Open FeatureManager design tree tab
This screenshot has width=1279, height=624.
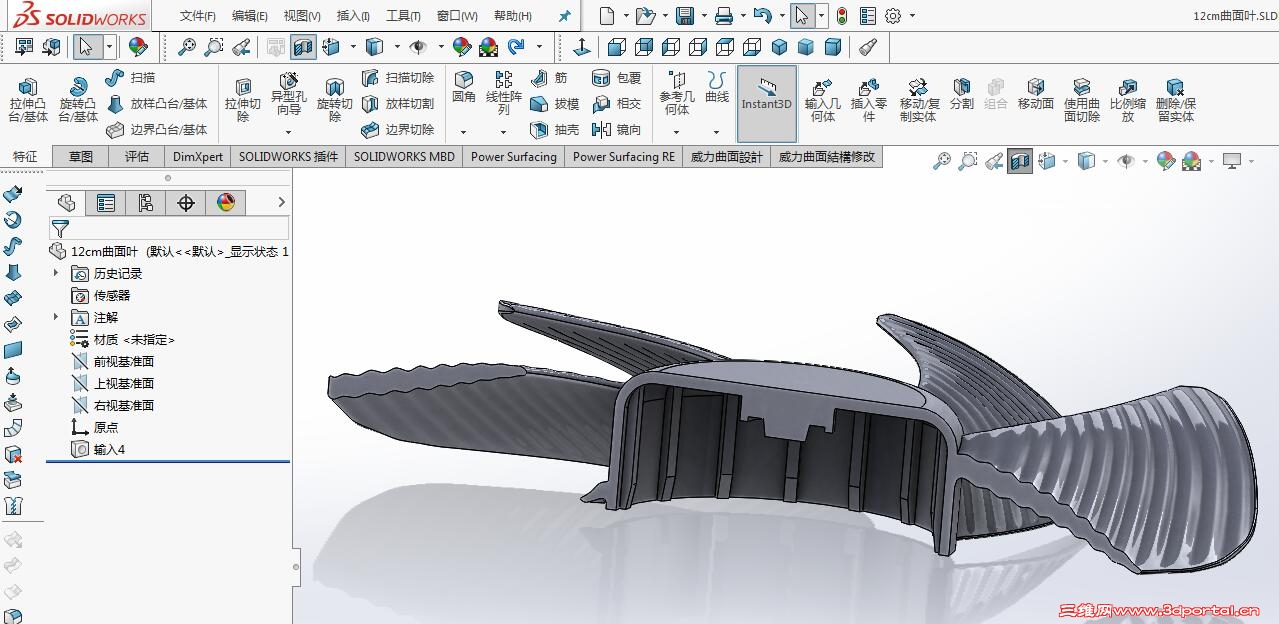[66, 203]
